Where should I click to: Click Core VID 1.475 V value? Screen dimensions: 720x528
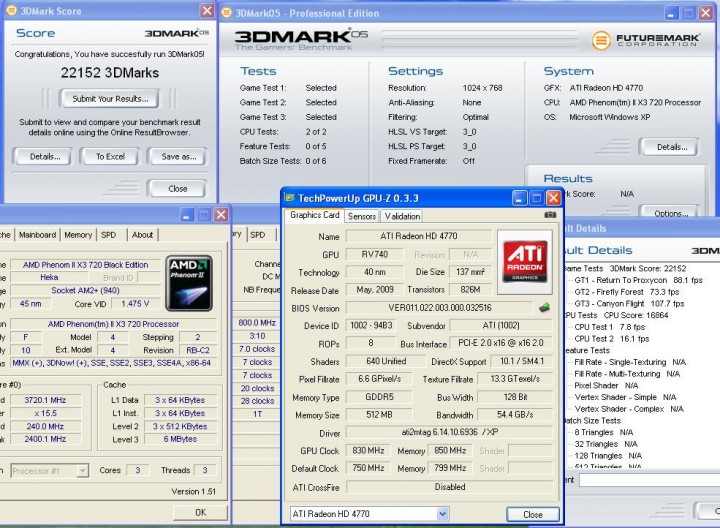[x=135, y=304]
